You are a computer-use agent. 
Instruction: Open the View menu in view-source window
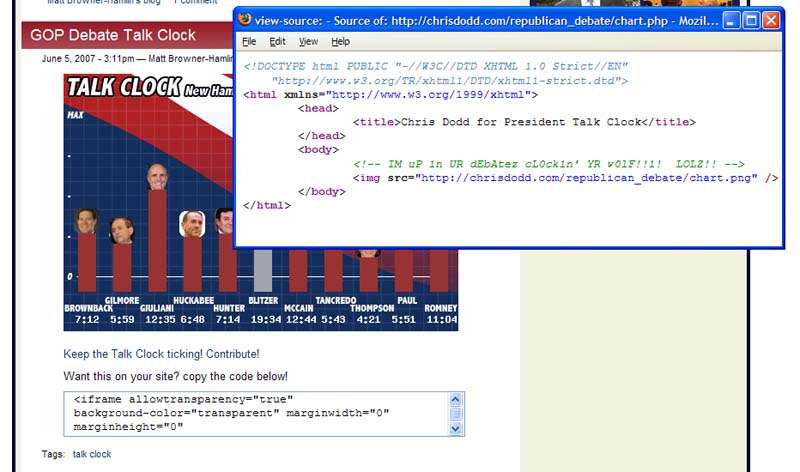(x=308, y=41)
